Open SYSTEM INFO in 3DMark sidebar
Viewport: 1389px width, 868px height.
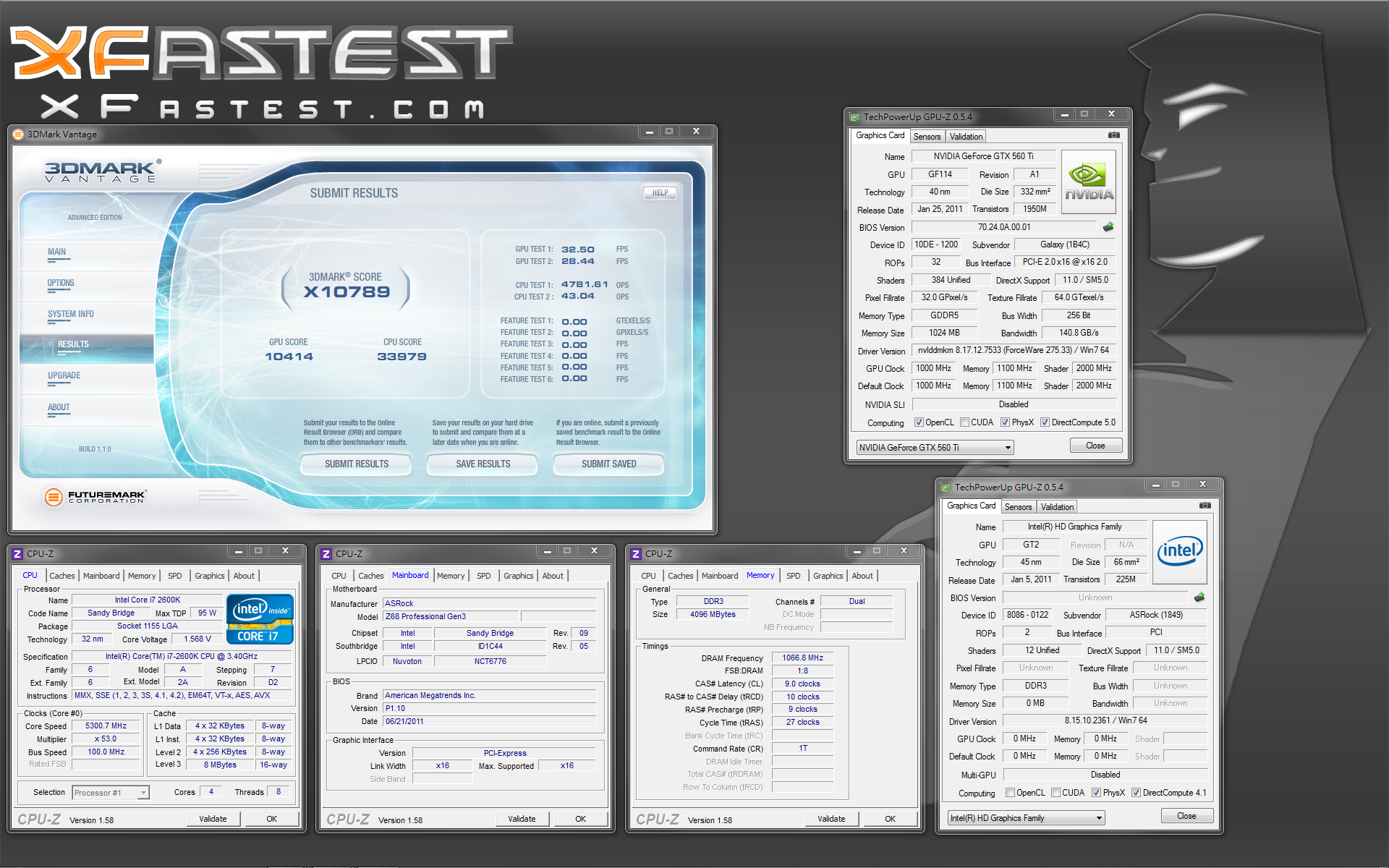[71, 314]
